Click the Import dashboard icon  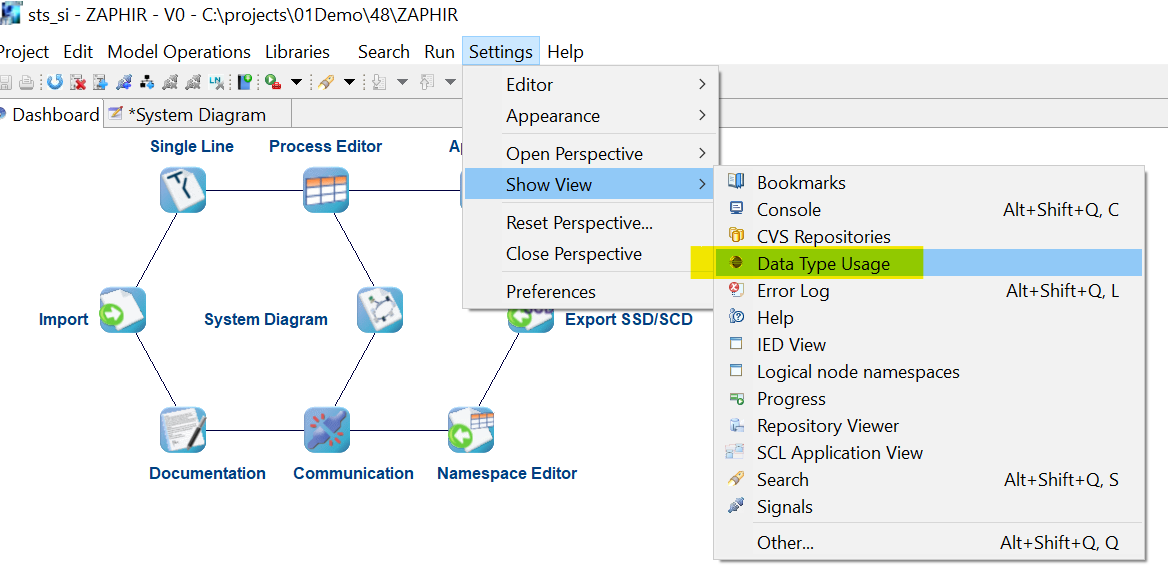click(123, 310)
